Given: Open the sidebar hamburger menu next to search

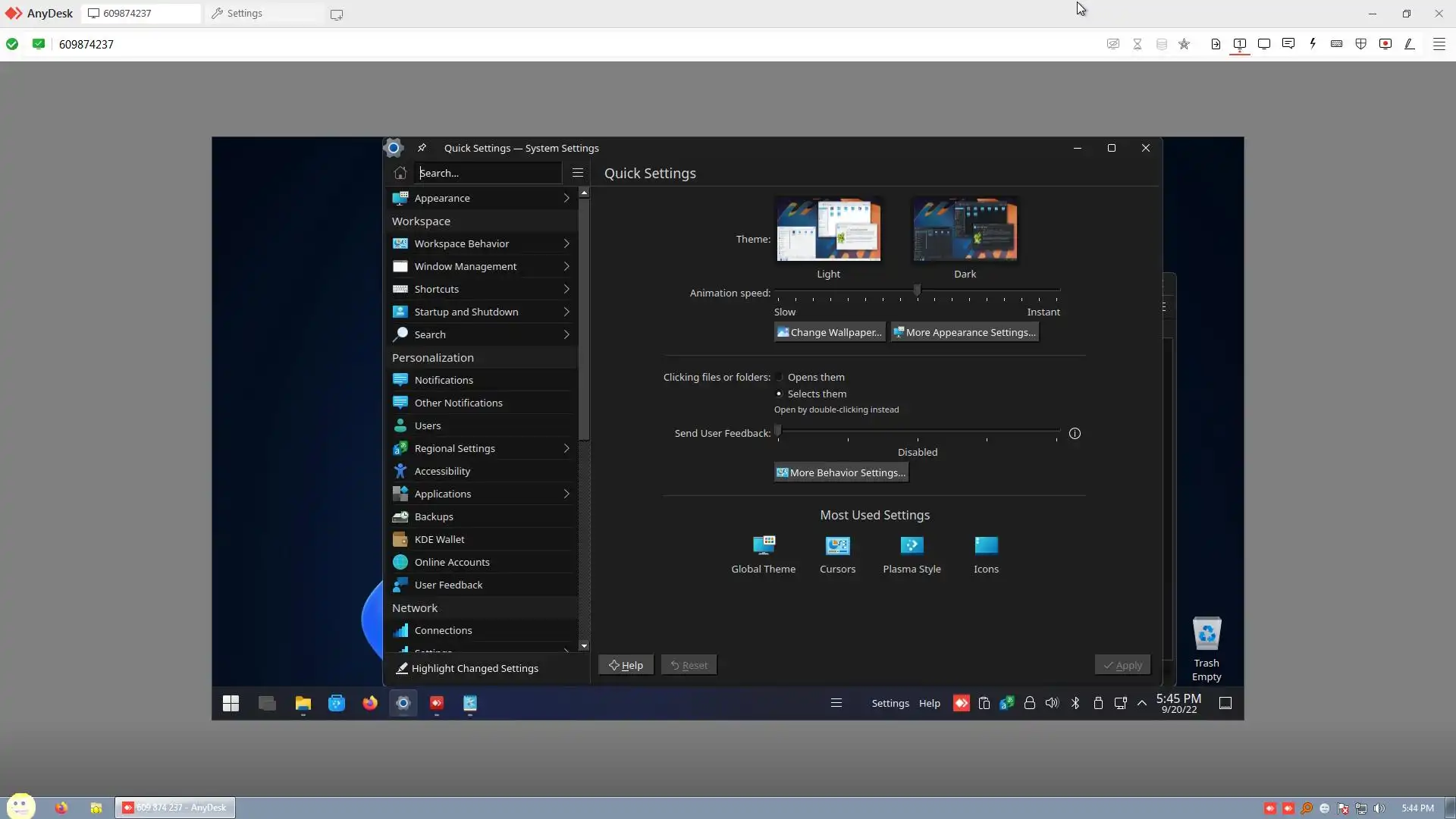Looking at the screenshot, I should 578,173.
